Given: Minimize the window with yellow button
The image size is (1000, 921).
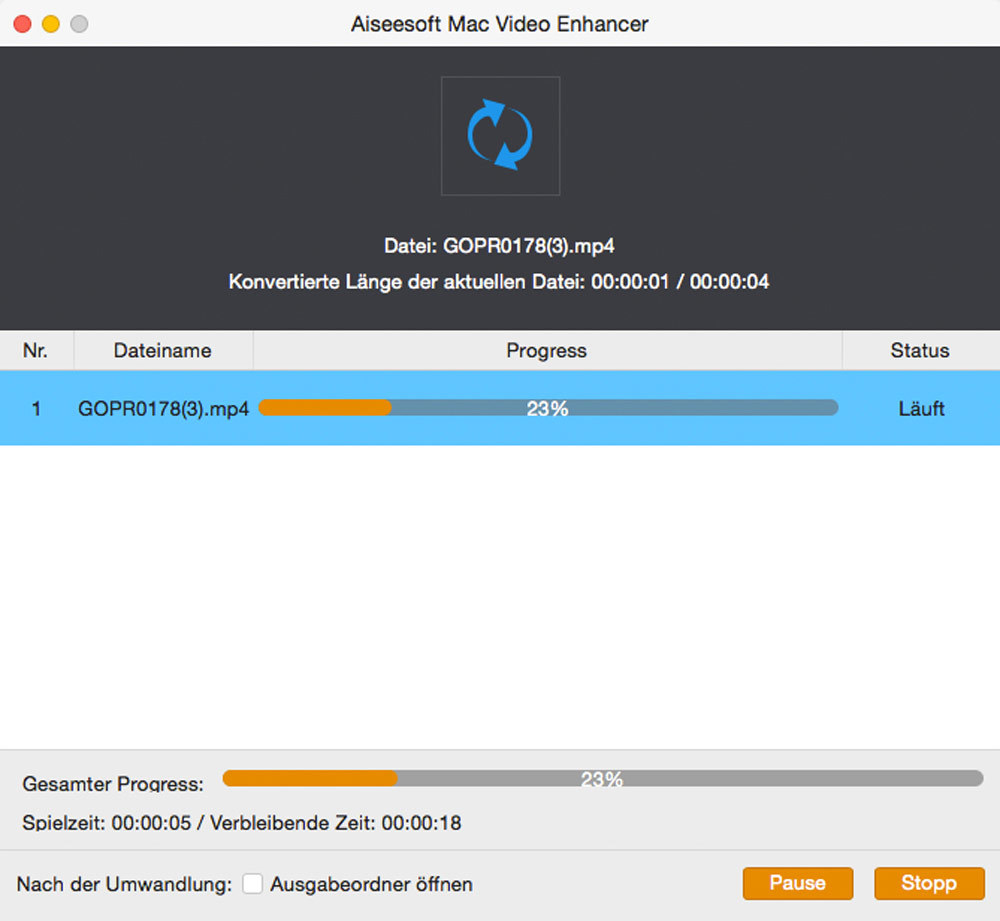Looking at the screenshot, I should 51,24.
